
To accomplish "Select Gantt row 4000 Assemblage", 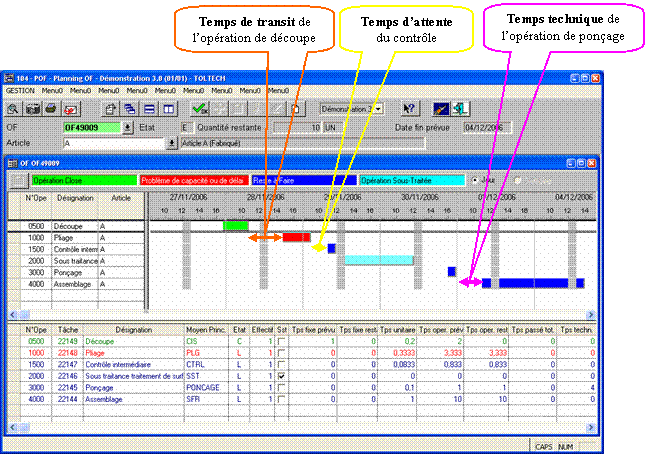I will point(77,284).
